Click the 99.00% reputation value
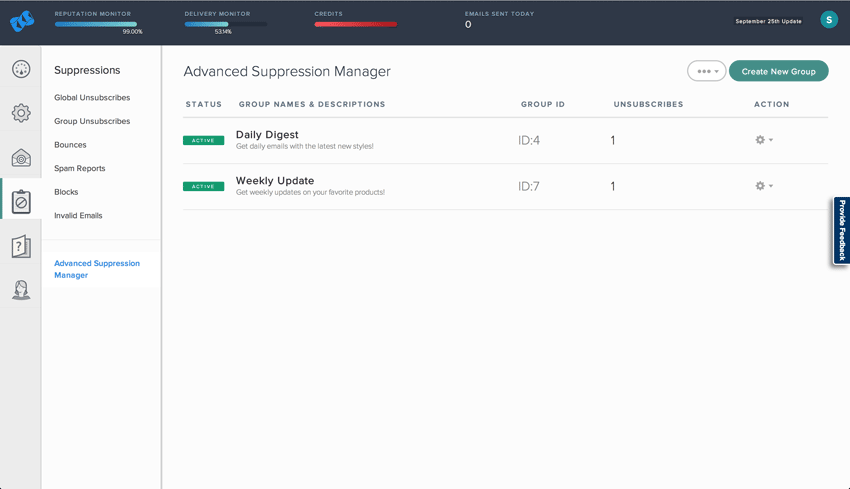This screenshot has width=850, height=489. (132, 32)
